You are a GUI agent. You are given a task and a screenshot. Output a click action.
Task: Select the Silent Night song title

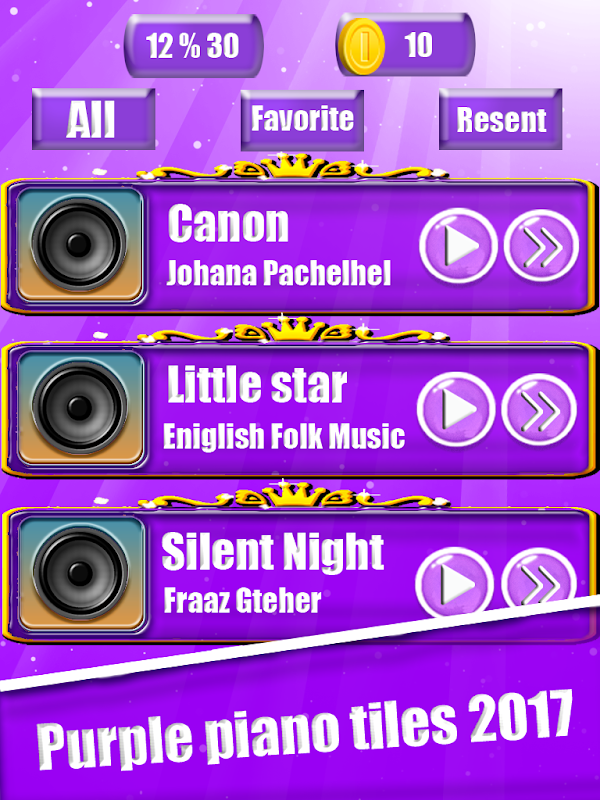pos(272,552)
